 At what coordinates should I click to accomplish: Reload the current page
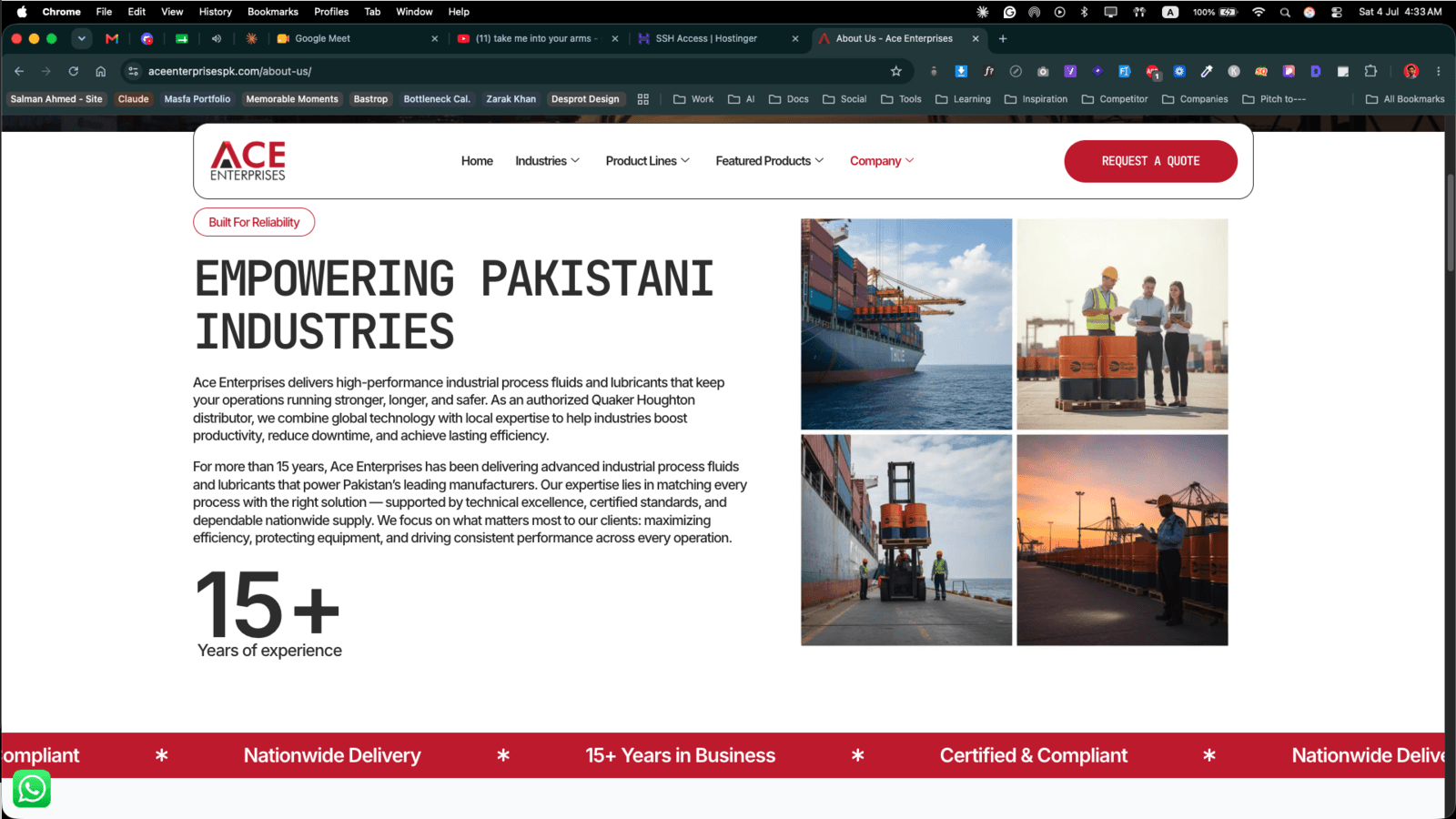click(74, 71)
